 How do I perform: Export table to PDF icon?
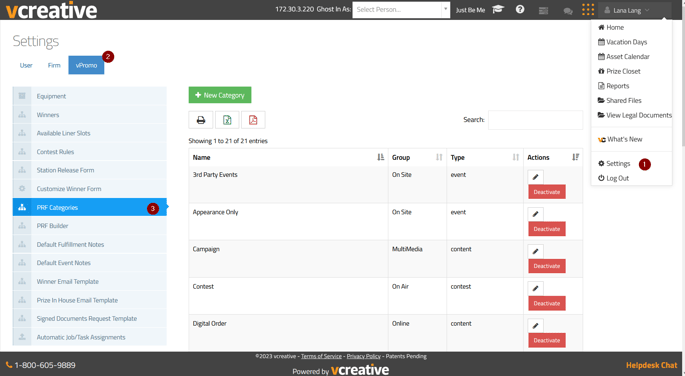[253, 120]
